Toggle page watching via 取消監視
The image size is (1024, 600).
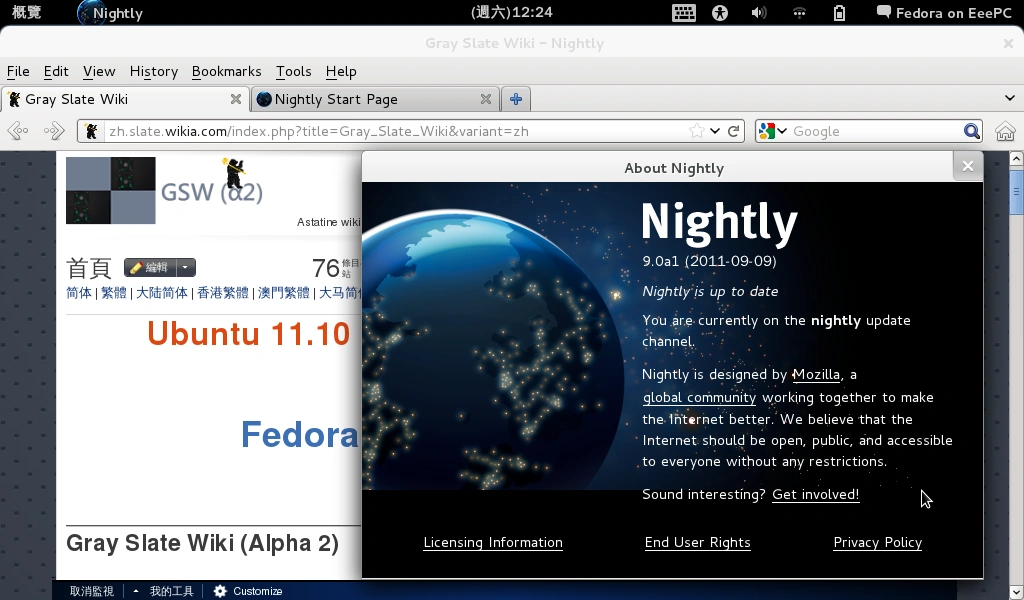click(91, 590)
